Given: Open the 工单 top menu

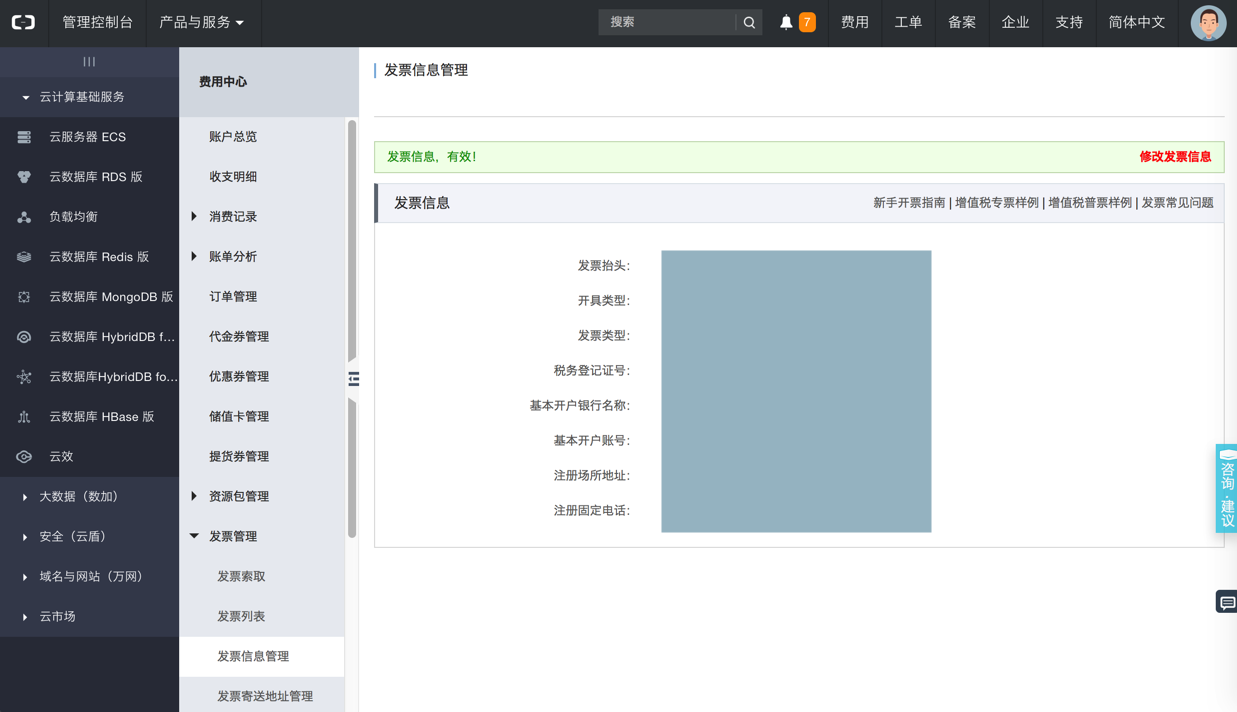Looking at the screenshot, I should [x=908, y=22].
